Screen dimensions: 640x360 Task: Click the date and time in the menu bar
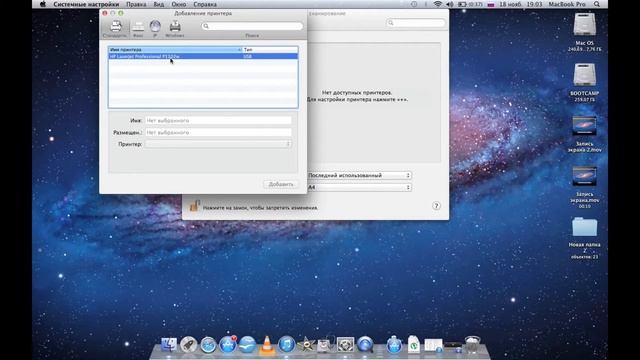[520, 4]
